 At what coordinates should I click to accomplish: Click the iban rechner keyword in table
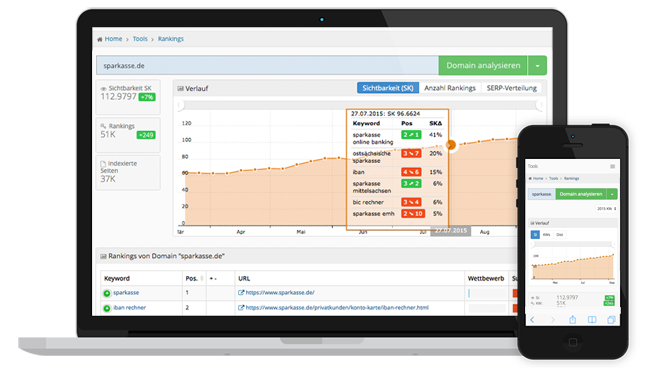click(x=129, y=307)
